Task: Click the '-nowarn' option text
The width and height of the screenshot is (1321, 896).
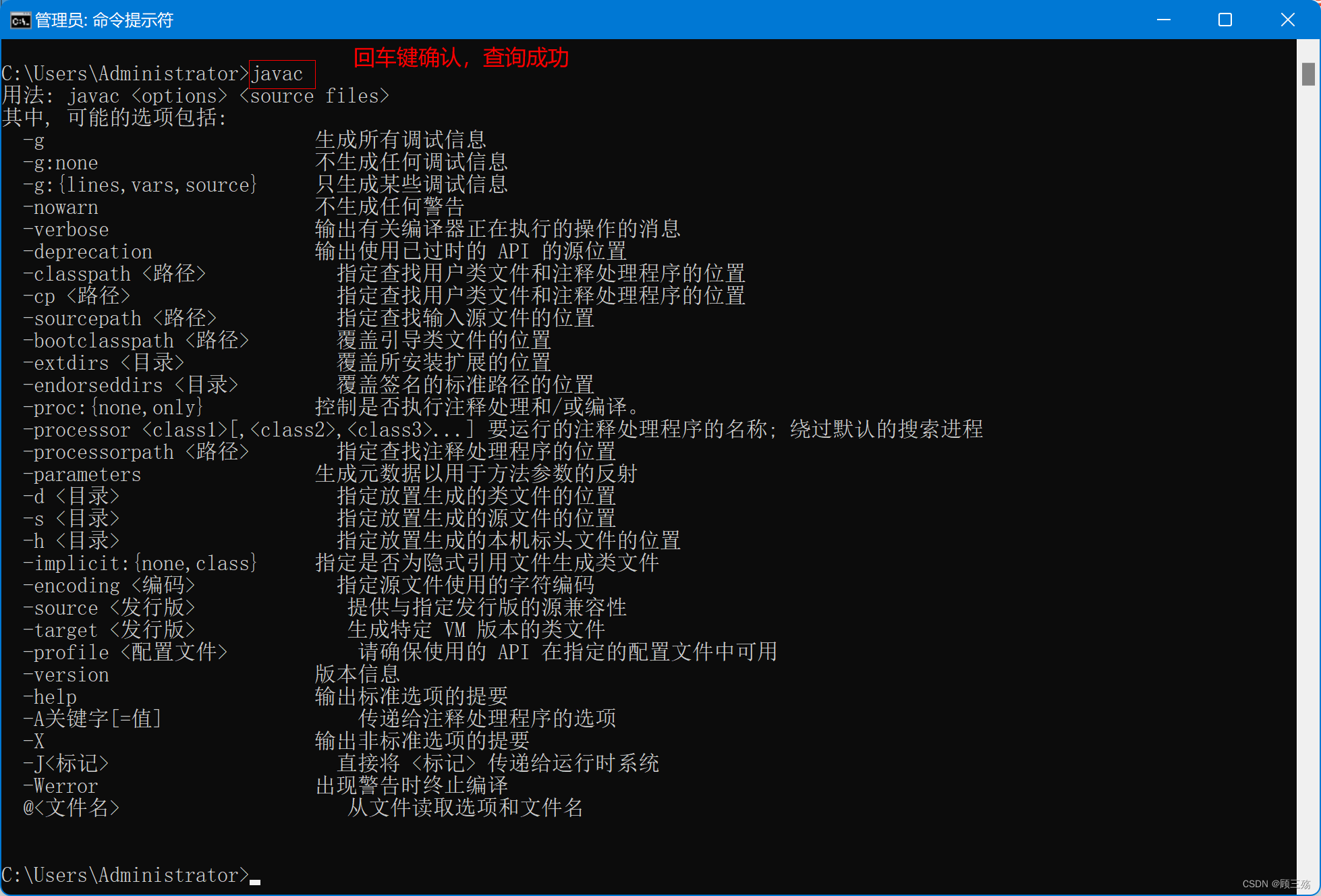Action: point(61,207)
